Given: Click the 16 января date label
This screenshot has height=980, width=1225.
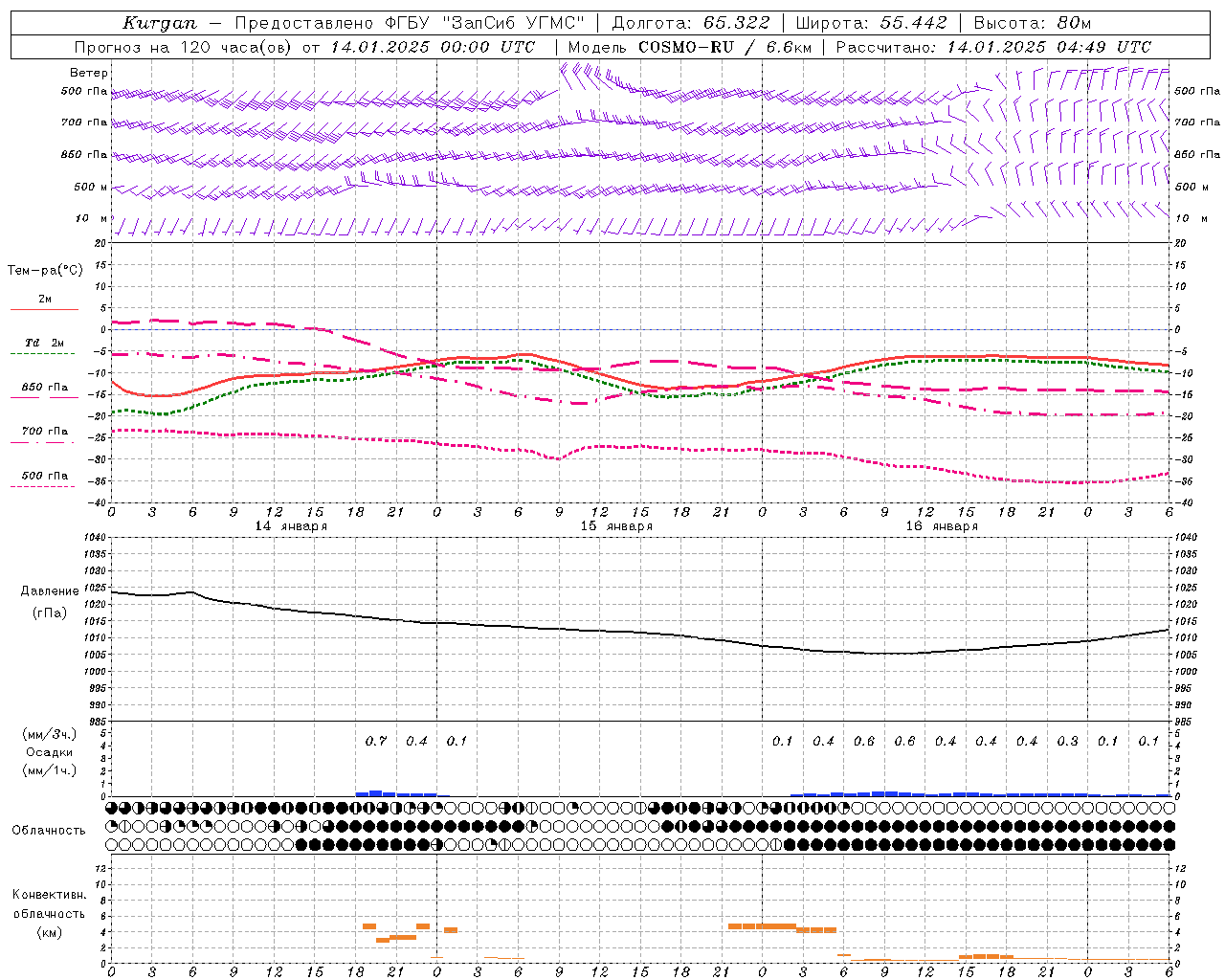Looking at the screenshot, I should tap(942, 526).
